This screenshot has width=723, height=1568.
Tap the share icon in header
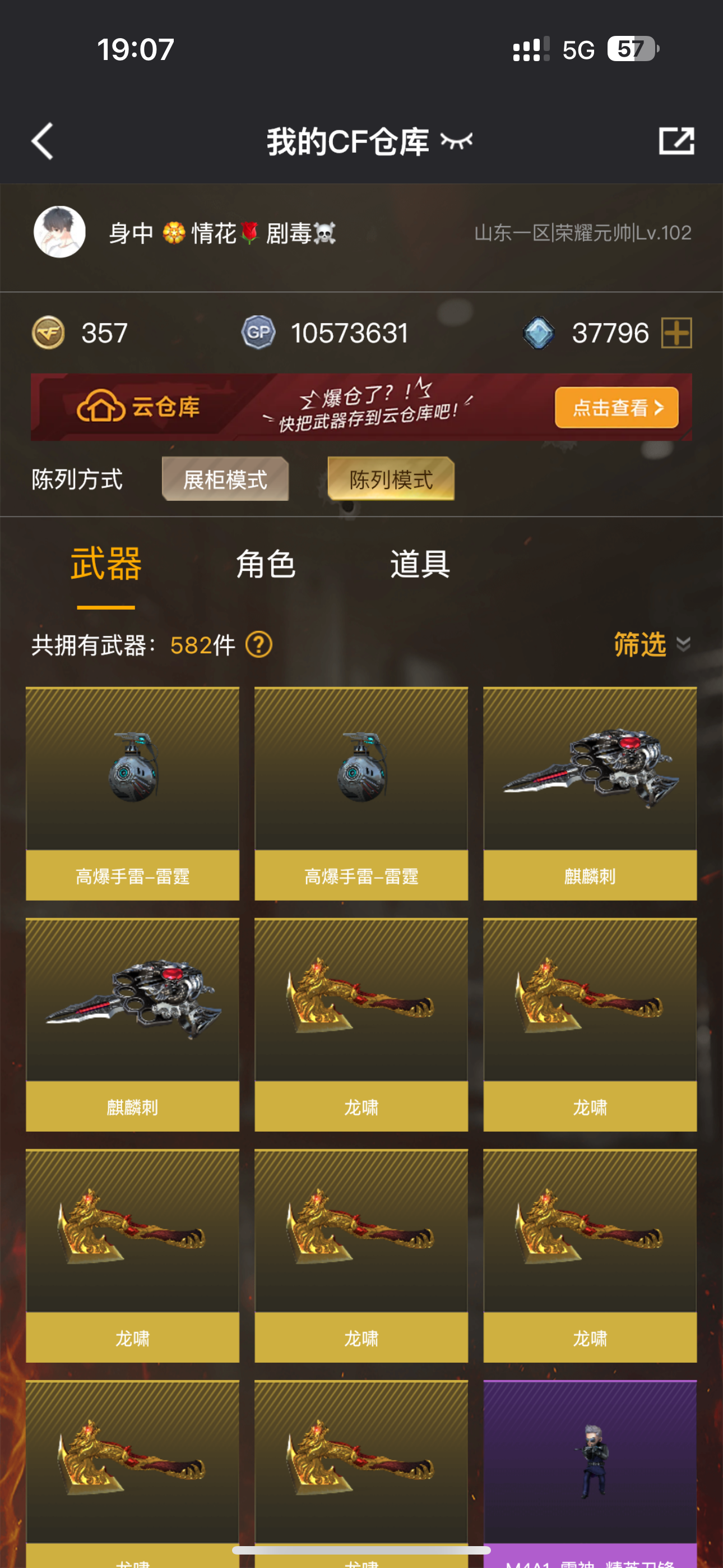point(676,141)
